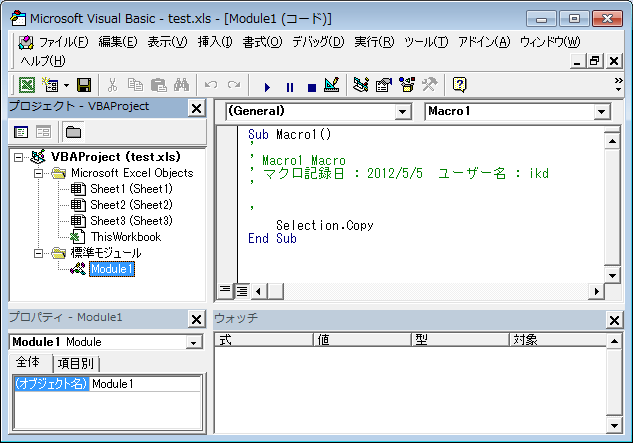Open the Insert UserForm dropdown arrow
The image size is (633, 443).
click(x=66, y=85)
